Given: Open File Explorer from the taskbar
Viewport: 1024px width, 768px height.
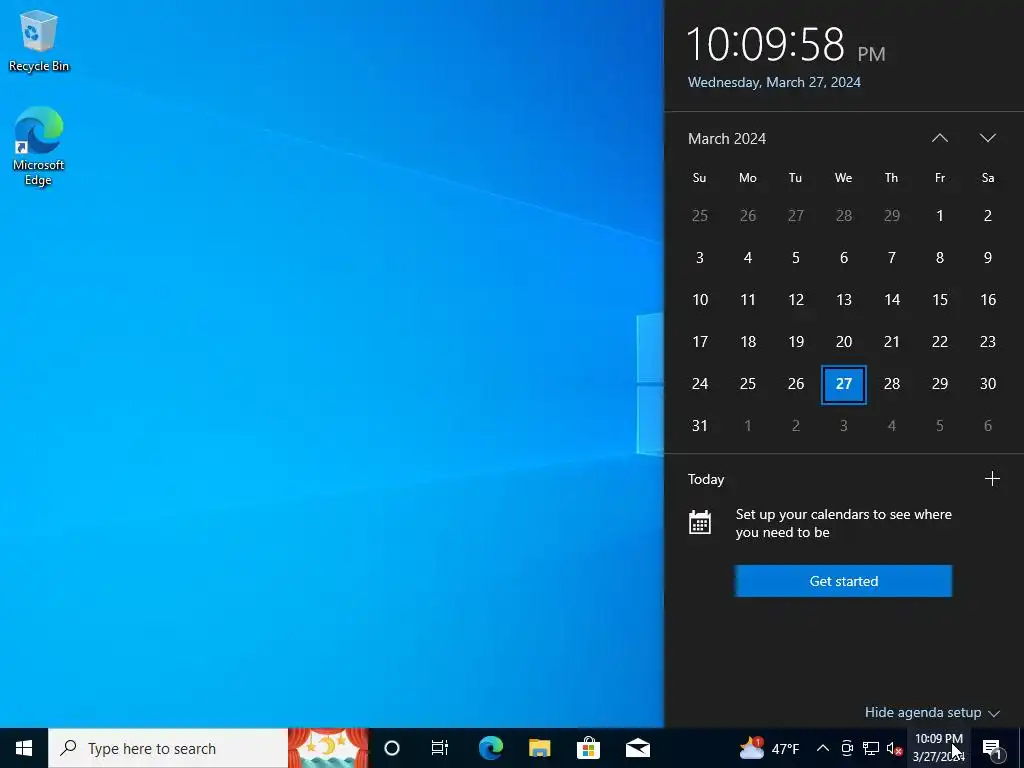Looking at the screenshot, I should 539,748.
